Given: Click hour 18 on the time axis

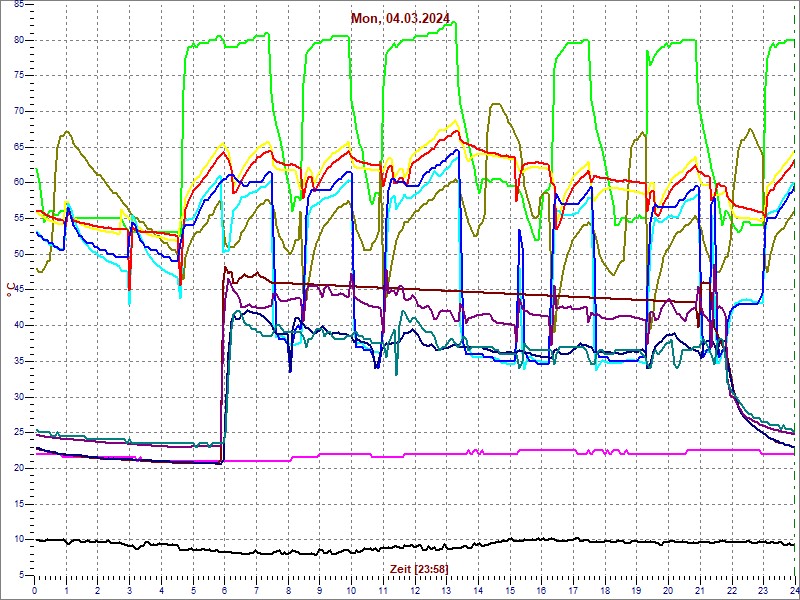Looking at the screenshot, I should (605, 590).
